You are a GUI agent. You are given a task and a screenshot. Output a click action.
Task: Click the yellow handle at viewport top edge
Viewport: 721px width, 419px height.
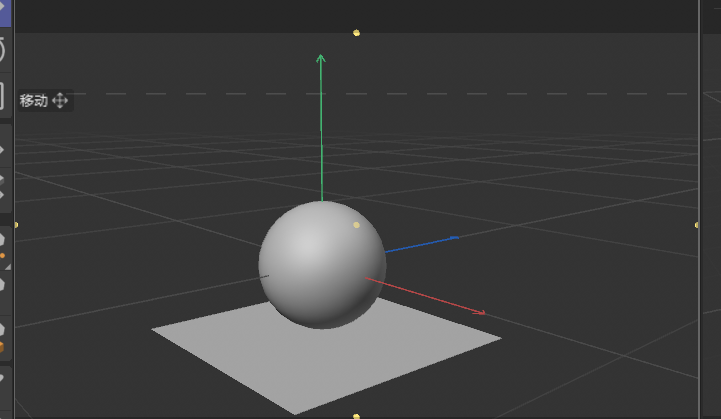[356, 33]
